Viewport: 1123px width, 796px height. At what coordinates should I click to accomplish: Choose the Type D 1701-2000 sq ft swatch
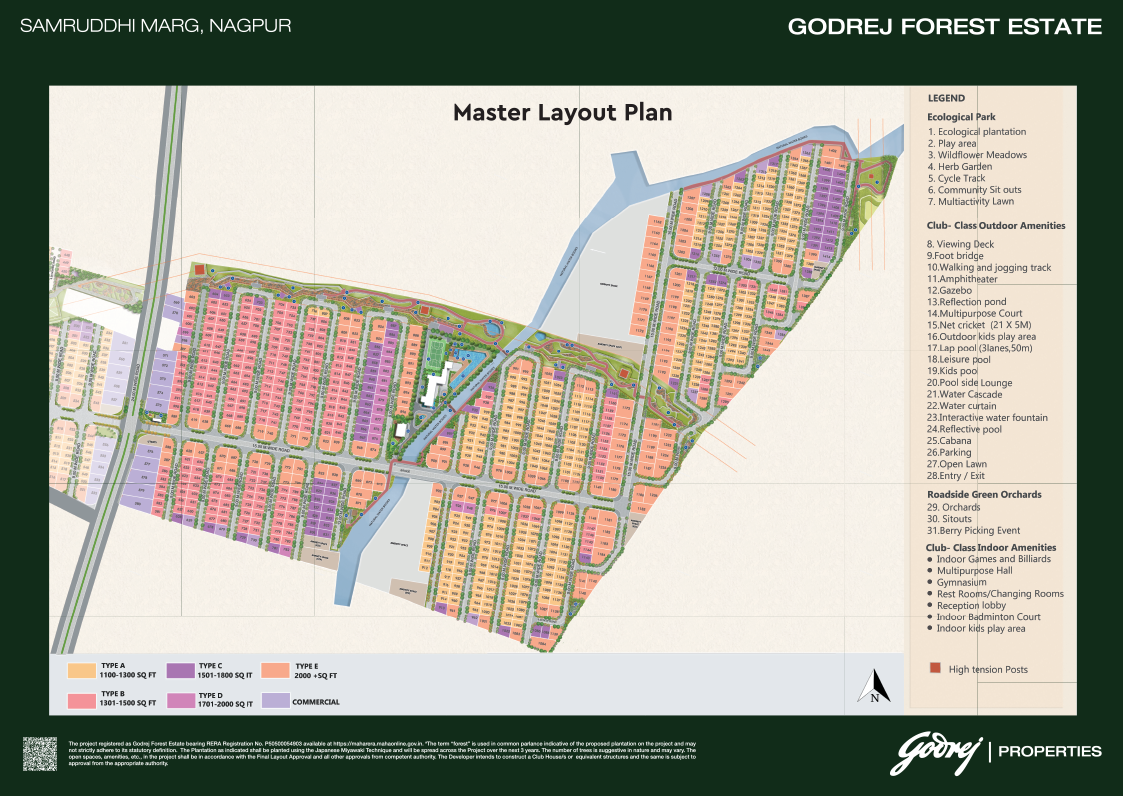coord(180,698)
